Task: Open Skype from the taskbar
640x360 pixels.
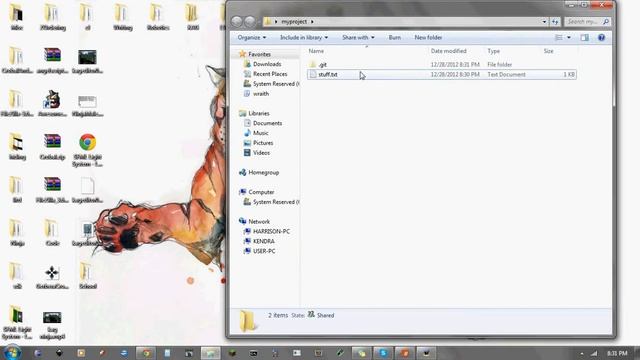Action: pyautogui.click(x=383, y=353)
